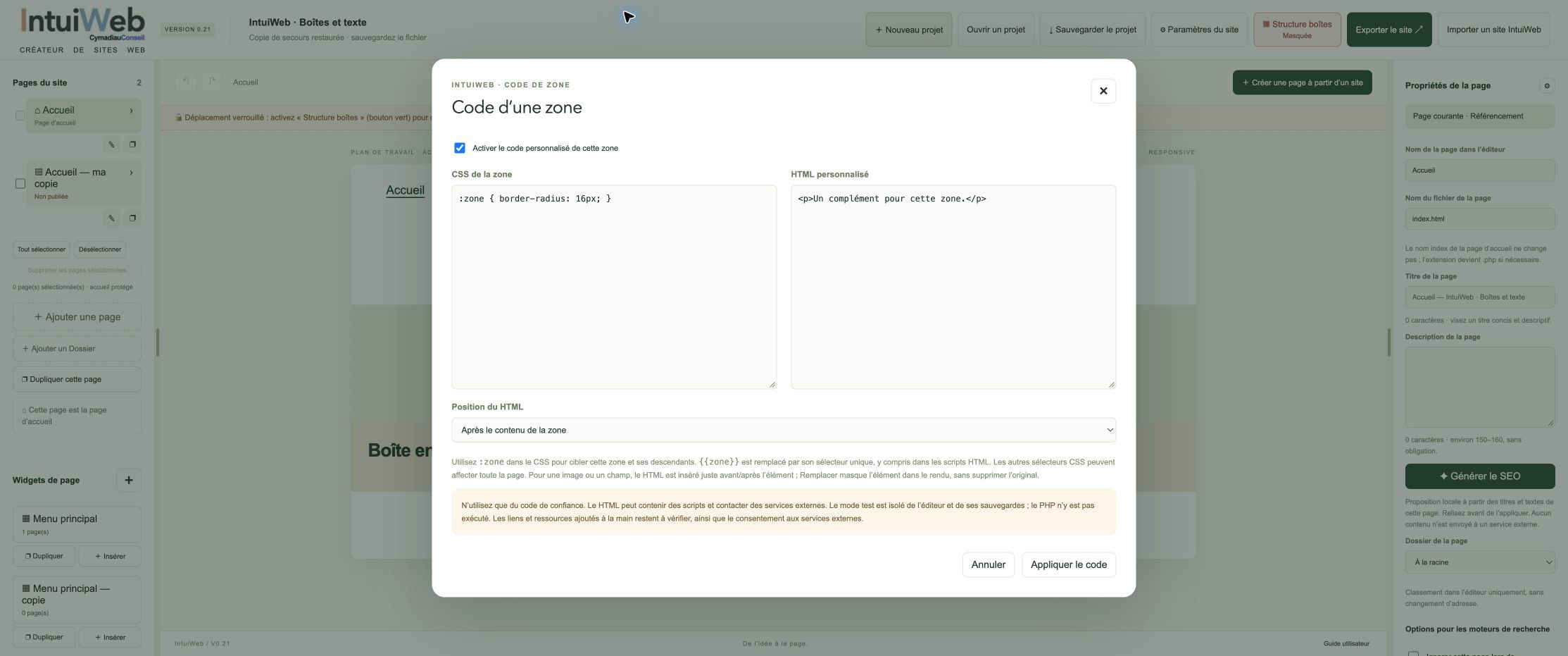Click Insérer under Menu principal — copie
1568x656 pixels.
[110, 637]
